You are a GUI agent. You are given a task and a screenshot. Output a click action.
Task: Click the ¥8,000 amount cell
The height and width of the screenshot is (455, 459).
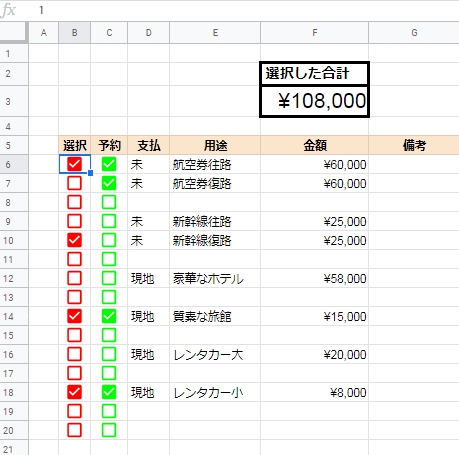pos(314,392)
